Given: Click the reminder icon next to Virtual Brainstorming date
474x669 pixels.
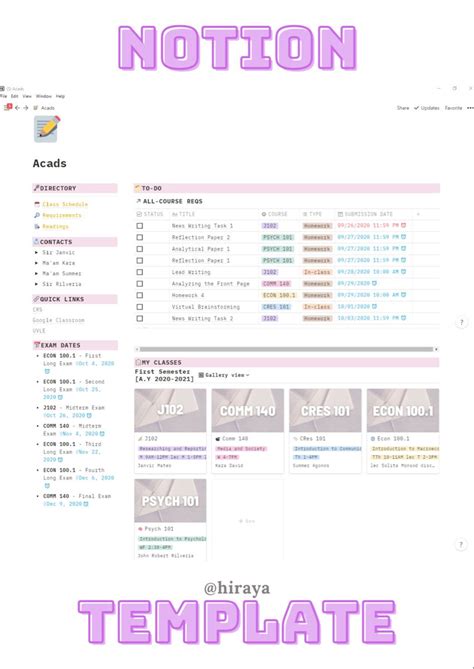Looking at the screenshot, I should [374, 306].
